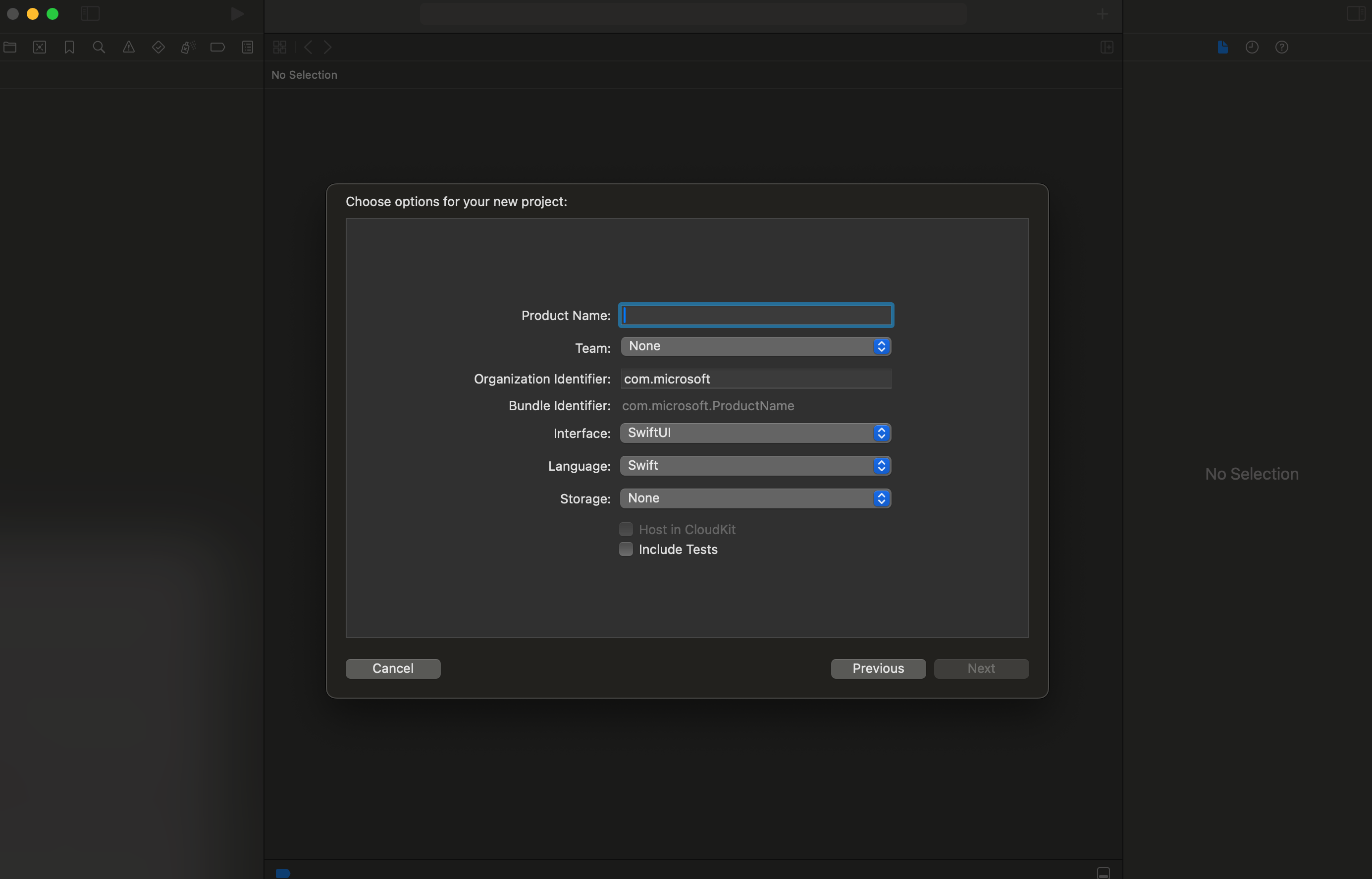The width and height of the screenshot is (1372, 879).
Task: Click Next to proceed setup
Action: 981,667
